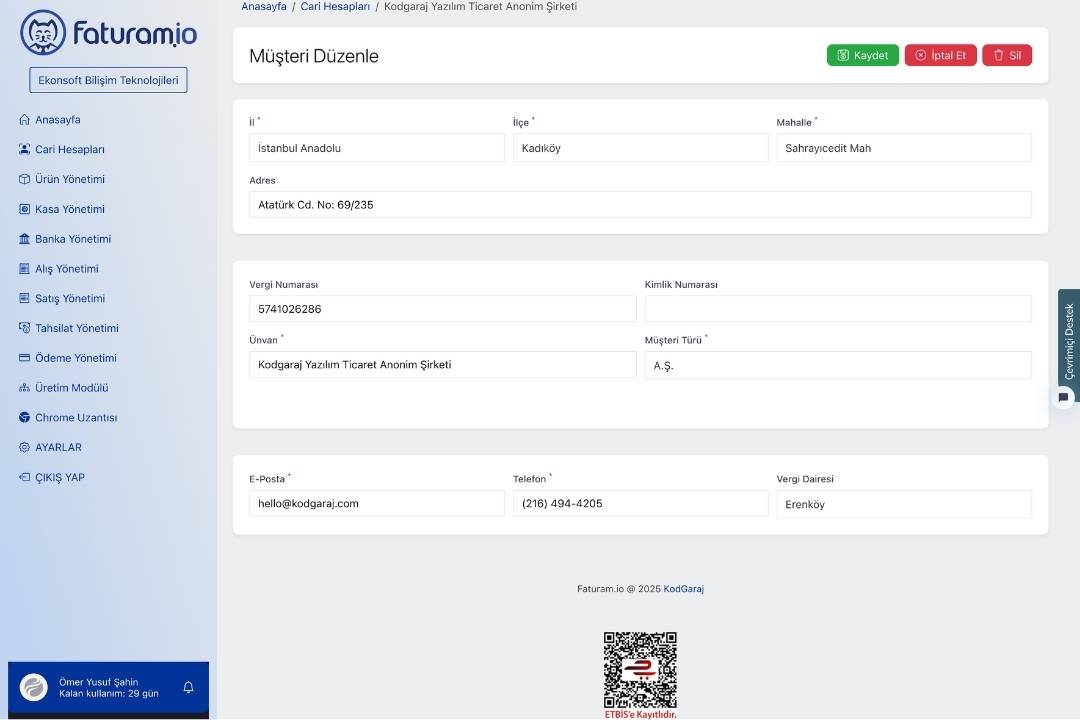This screenshot has width=1080, height=720.
Task: Follow the Cari Hesapları breadcrumb link
Action: (335, 6)
